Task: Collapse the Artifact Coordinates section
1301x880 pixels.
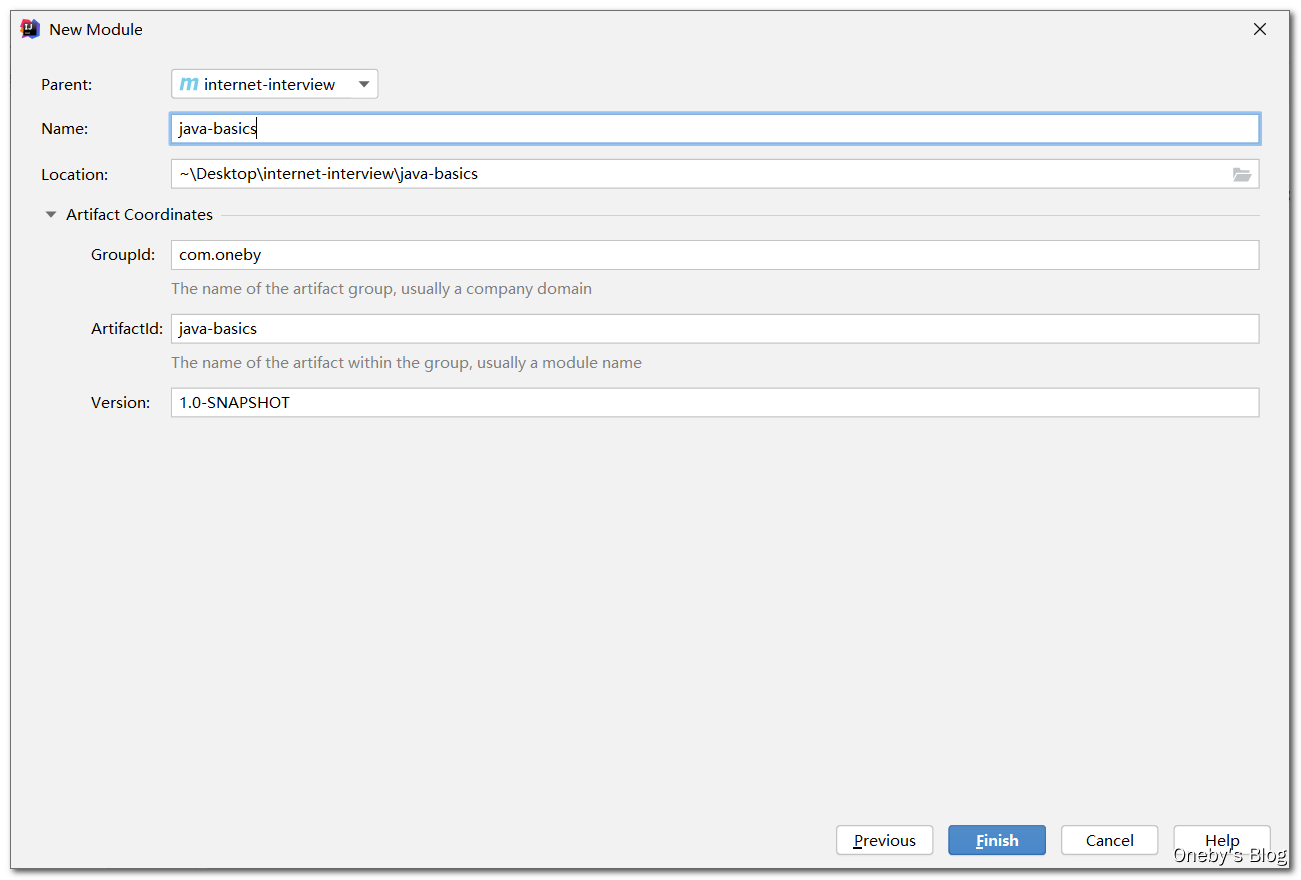Action: click(x=51, y=215)
